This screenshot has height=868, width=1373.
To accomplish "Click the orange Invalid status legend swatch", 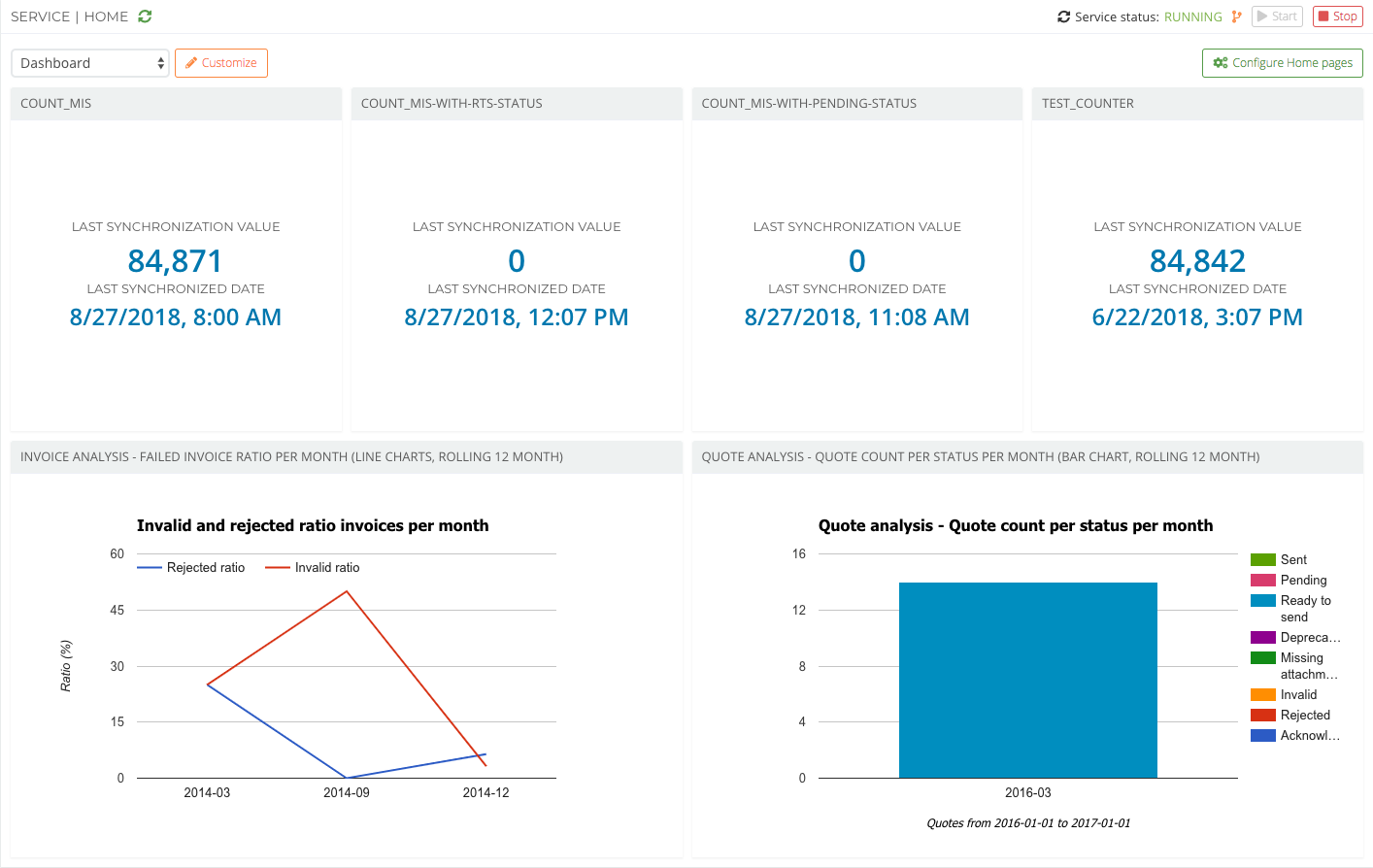I will [x=1262, y=695].
